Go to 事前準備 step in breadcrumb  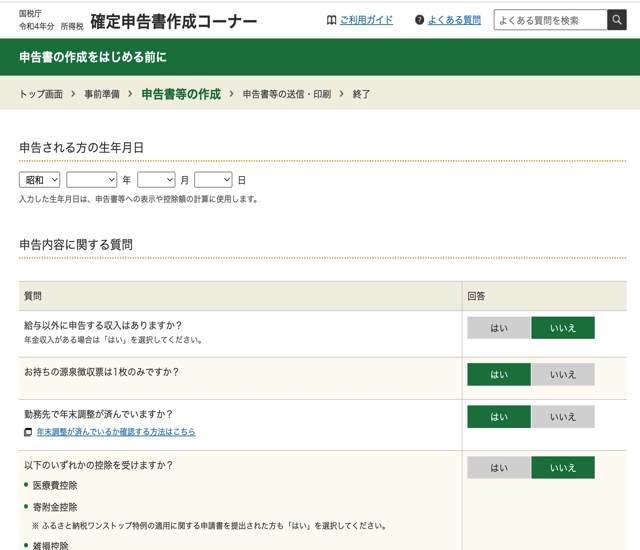(102, 94)
